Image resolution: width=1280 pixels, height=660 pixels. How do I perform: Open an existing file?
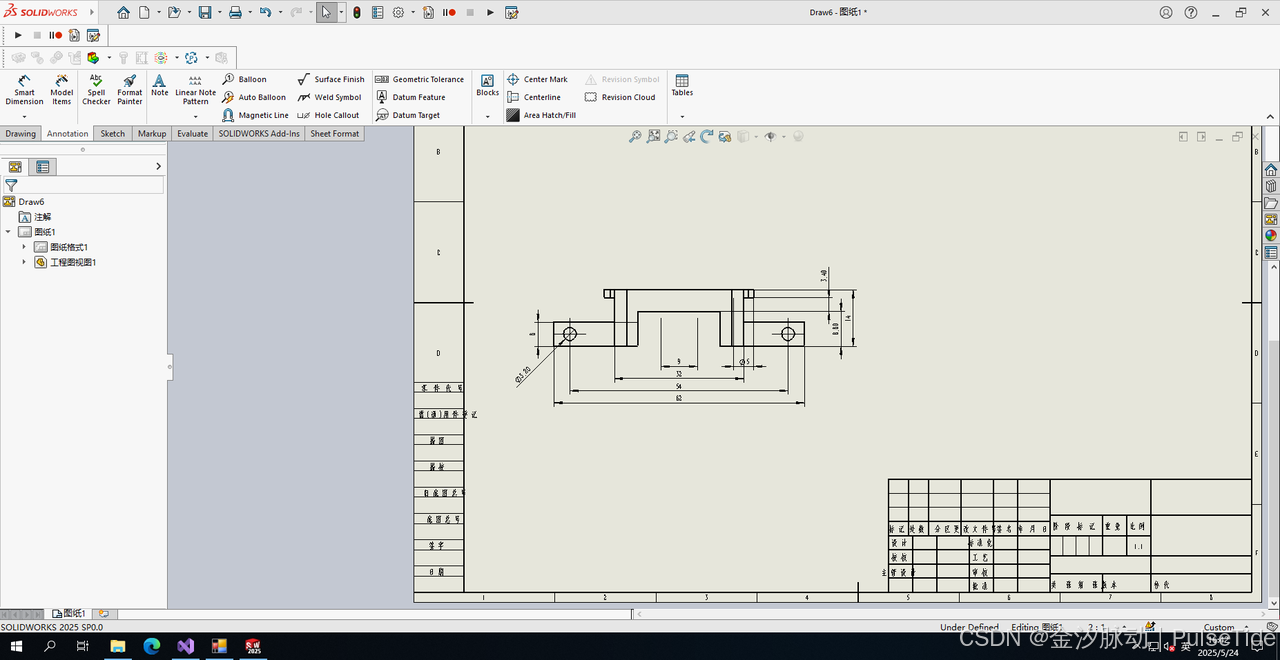(174, 13)
